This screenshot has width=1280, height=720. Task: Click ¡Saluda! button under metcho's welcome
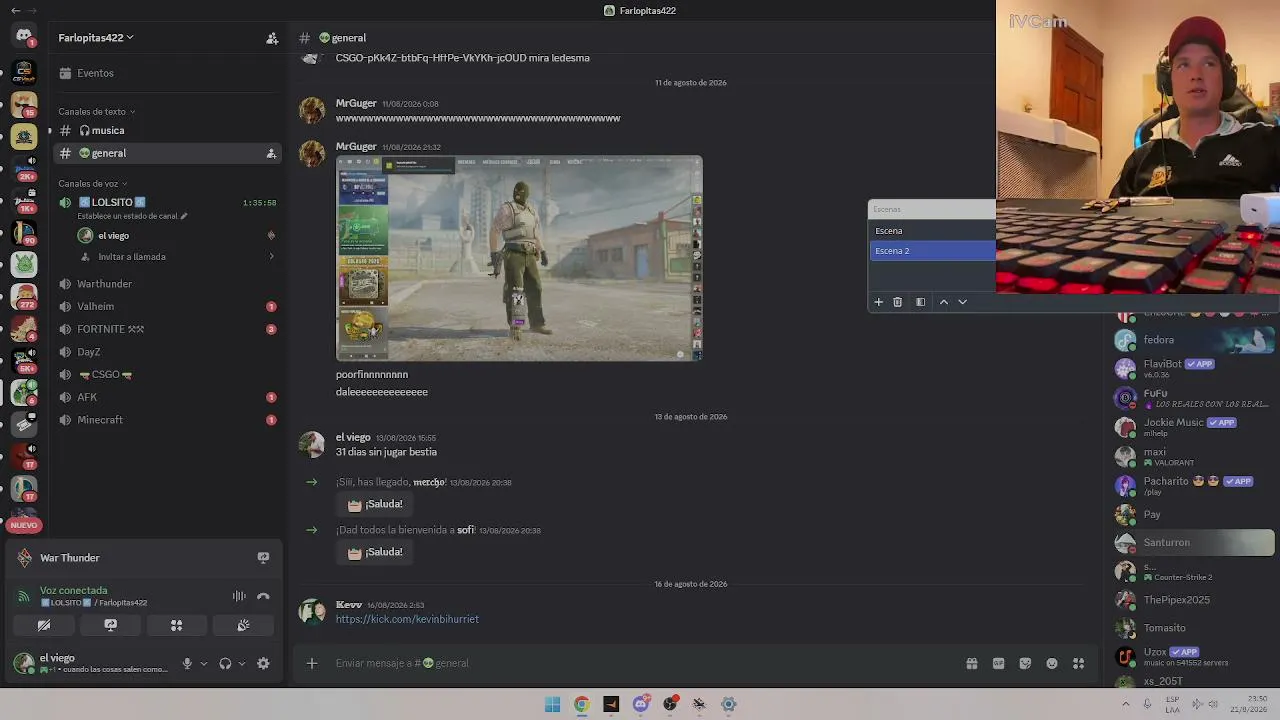coord(375,504)
